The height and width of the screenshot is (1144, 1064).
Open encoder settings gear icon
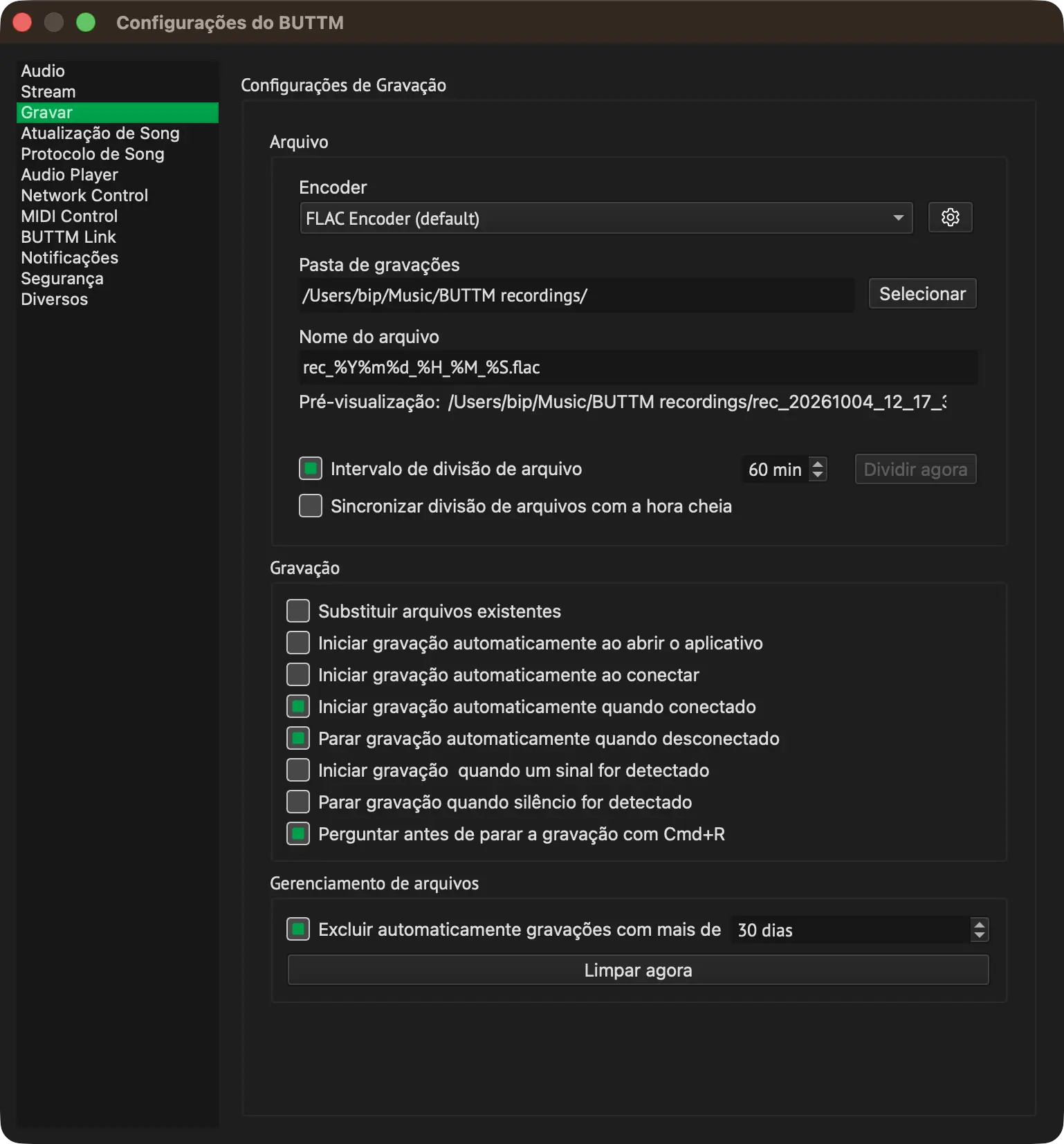coord(950,218)
